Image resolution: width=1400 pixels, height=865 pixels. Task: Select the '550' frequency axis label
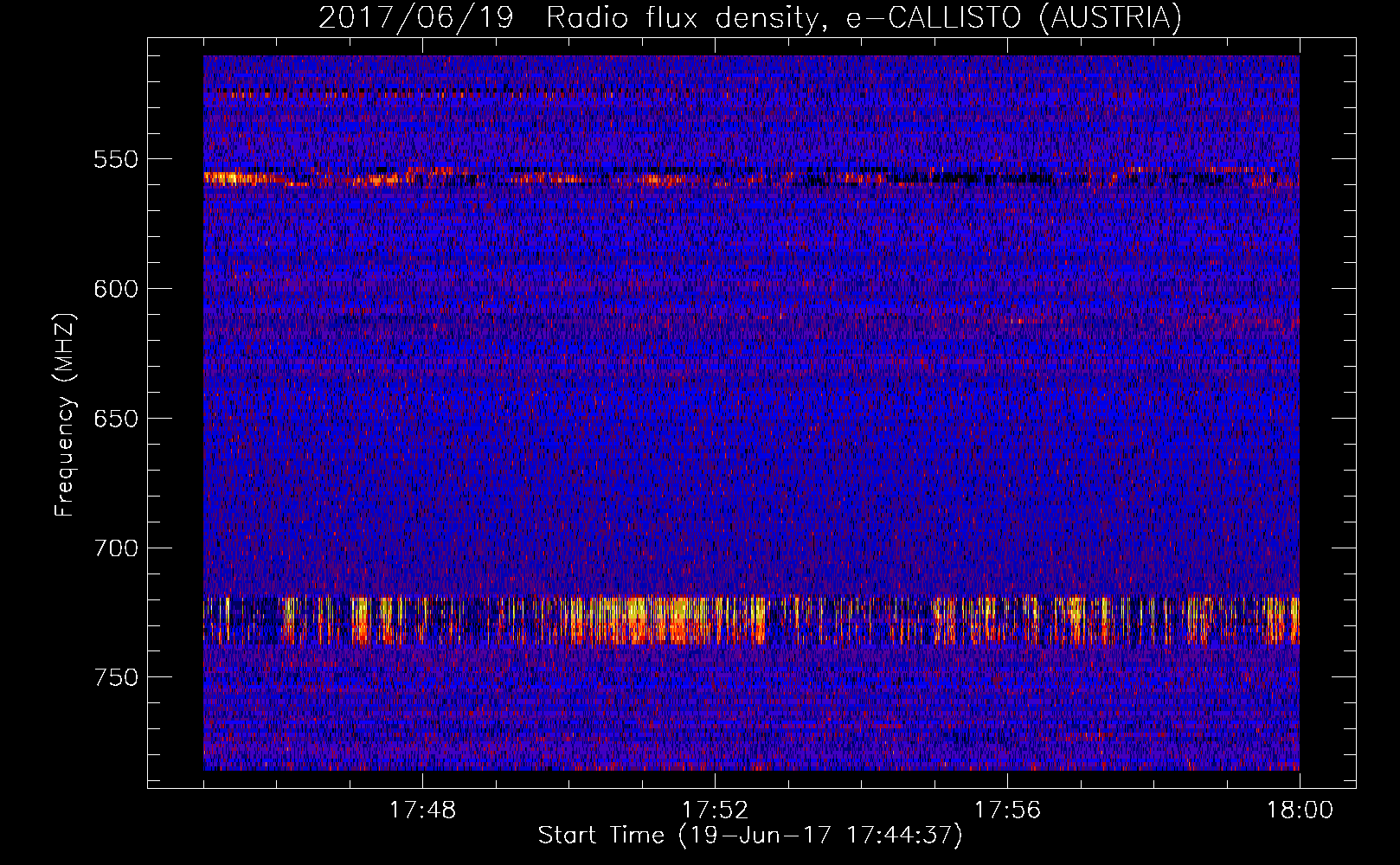(116, 160)
